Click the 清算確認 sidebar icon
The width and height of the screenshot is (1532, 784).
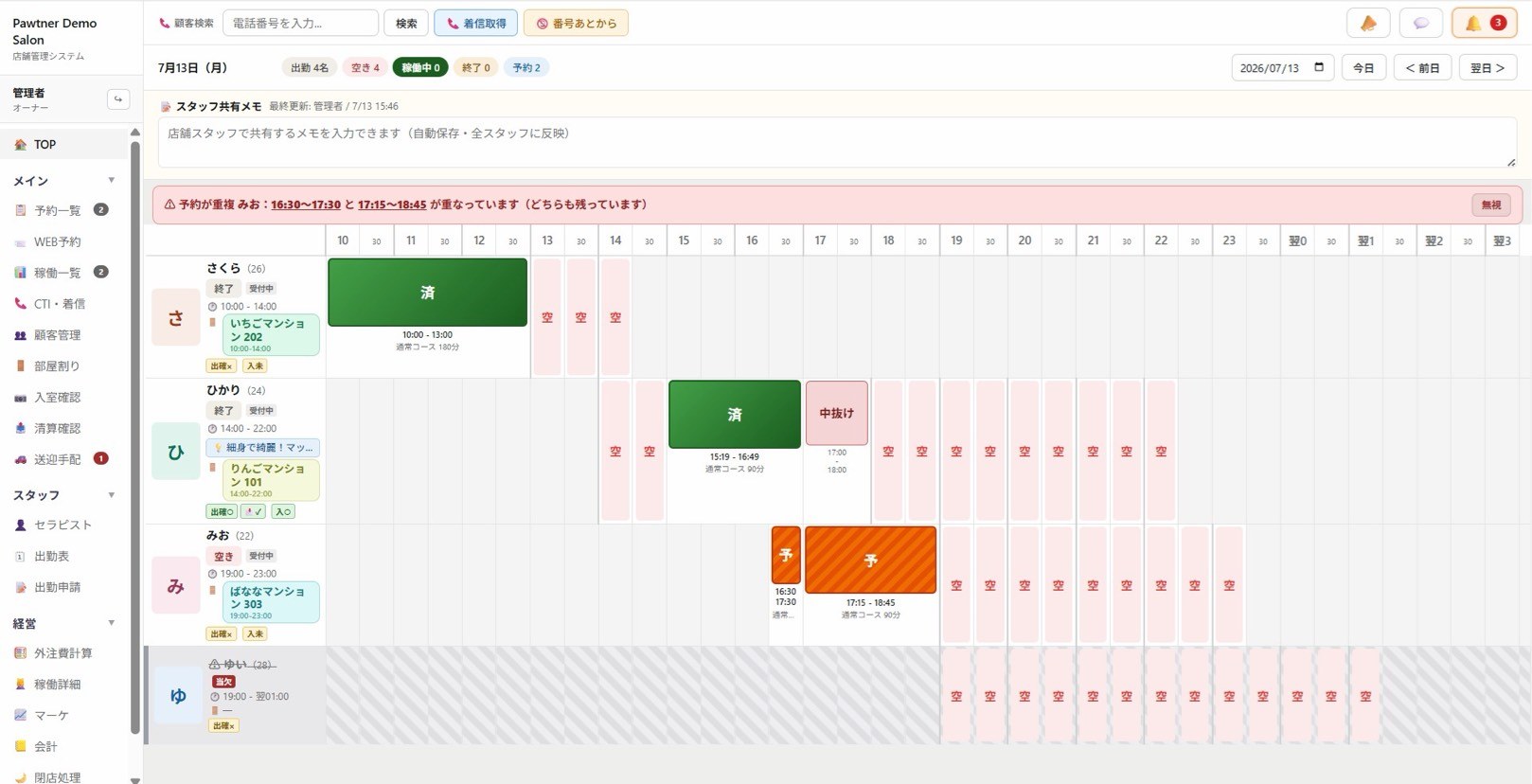tap(20, 428)
